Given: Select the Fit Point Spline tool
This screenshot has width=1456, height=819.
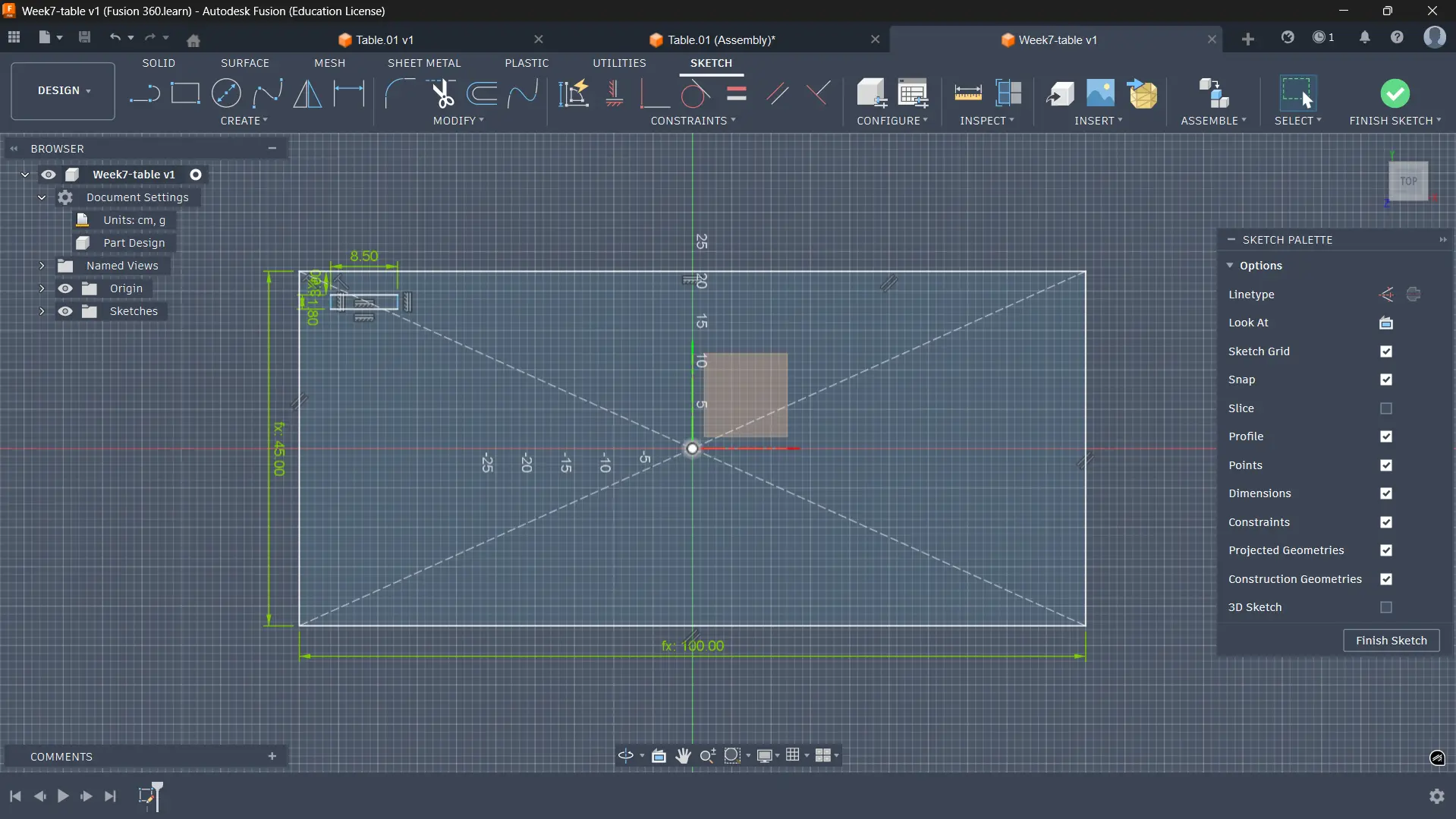Looking at the screenshot, I should pos(267,93).
